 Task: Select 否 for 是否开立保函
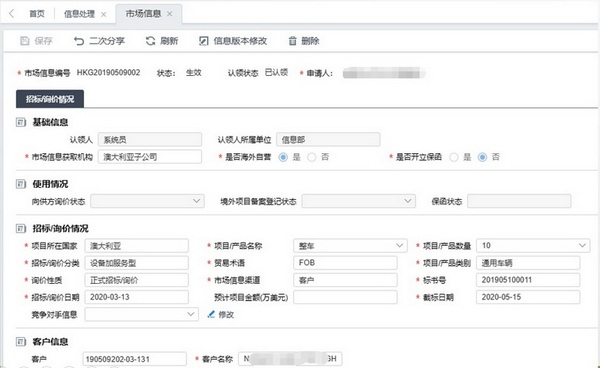[x=482, y=157]
